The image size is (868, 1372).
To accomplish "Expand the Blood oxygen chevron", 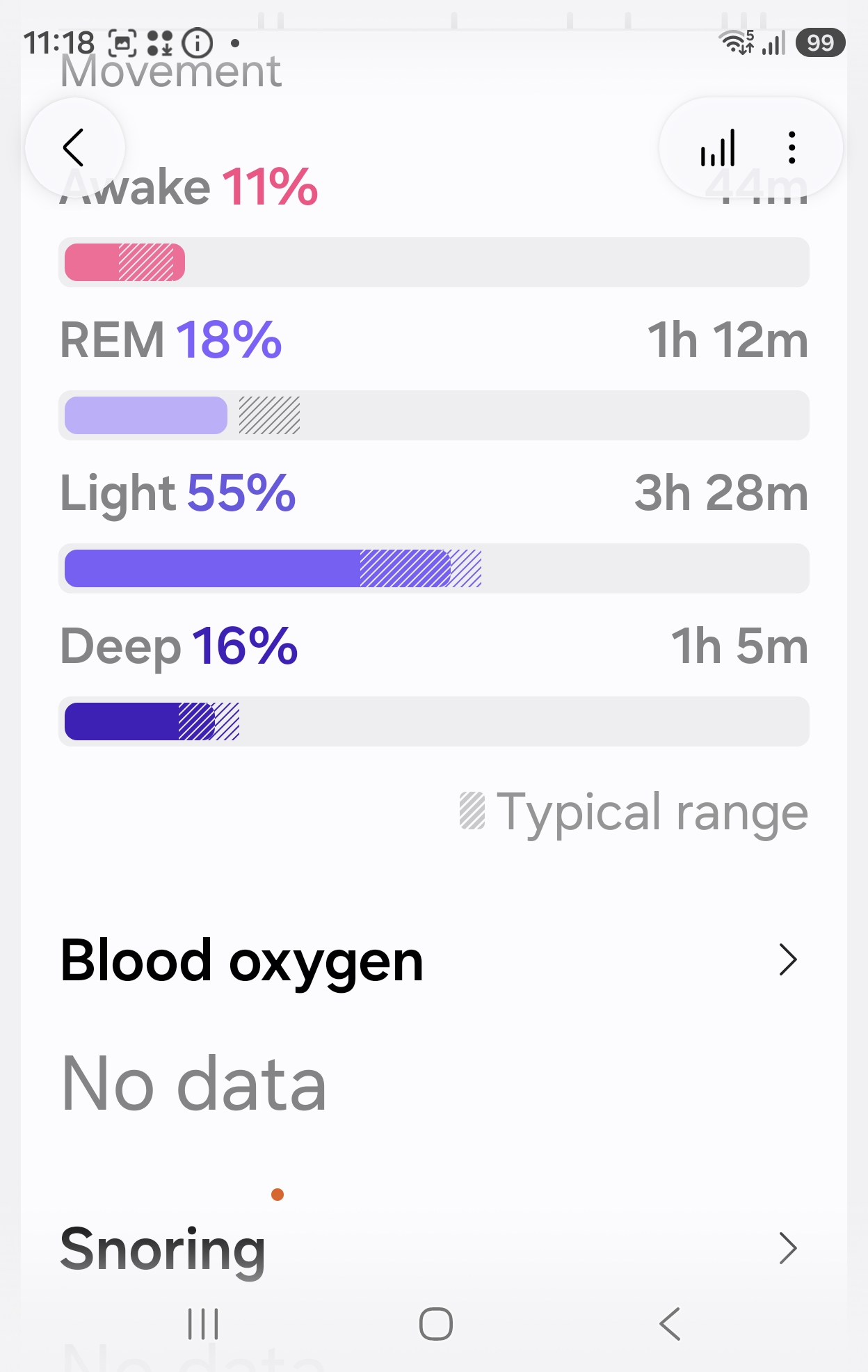I will tap(787, 960).
